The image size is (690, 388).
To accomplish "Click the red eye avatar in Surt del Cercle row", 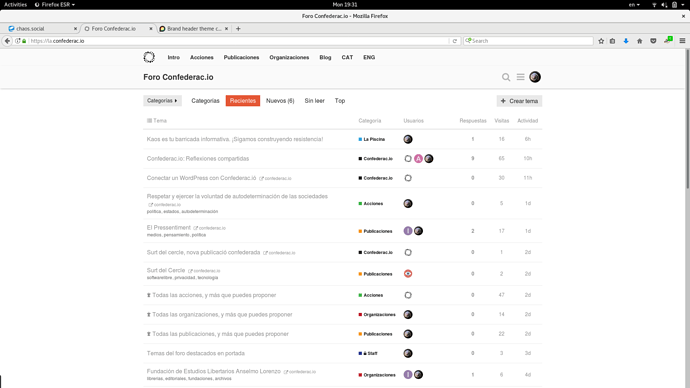I will pyautogui.click(x=408, y=274).
